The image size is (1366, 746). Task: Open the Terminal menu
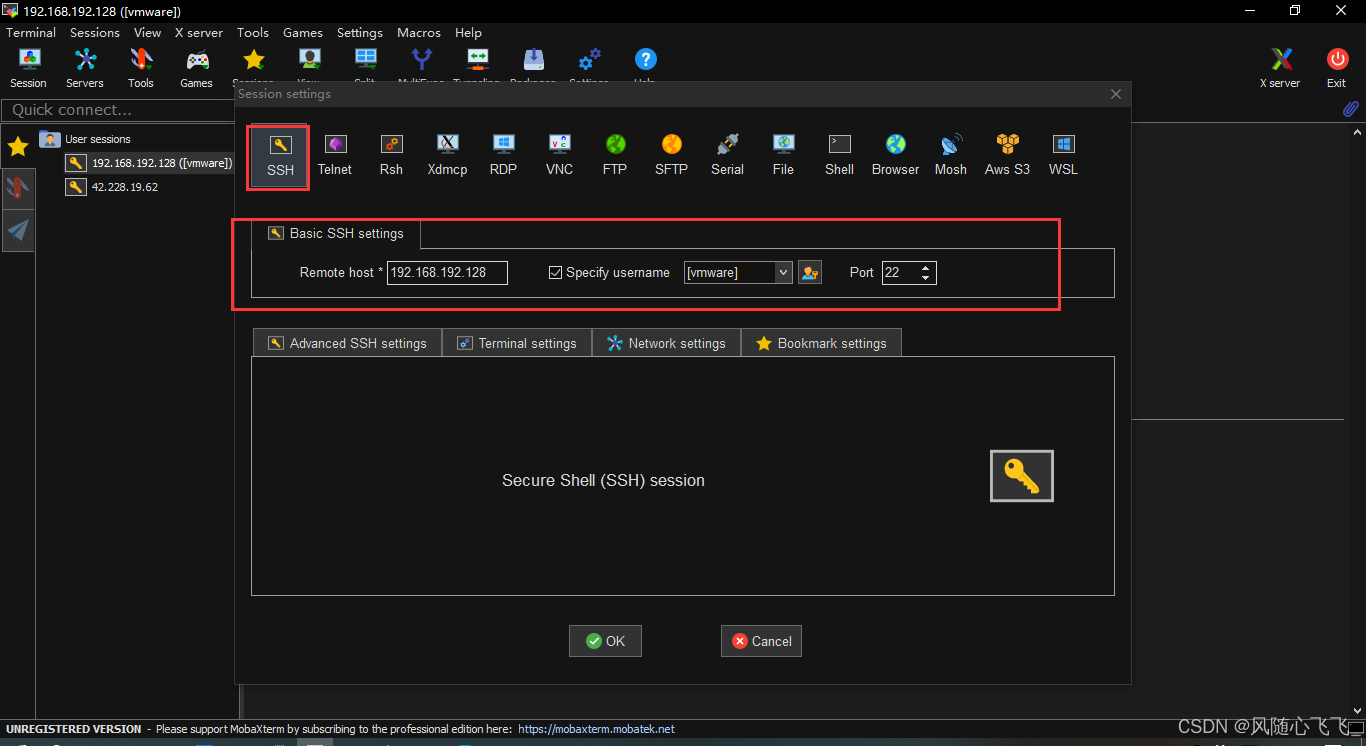tap(31, 32)
